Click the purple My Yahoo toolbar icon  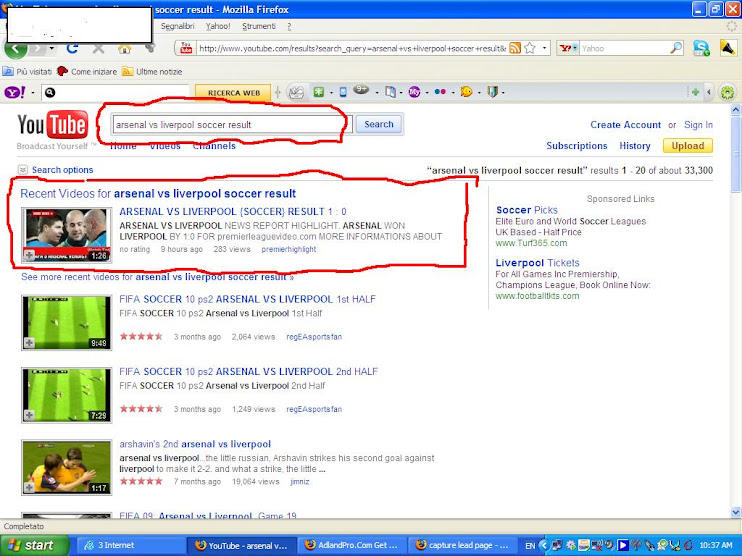coord(414,92)
